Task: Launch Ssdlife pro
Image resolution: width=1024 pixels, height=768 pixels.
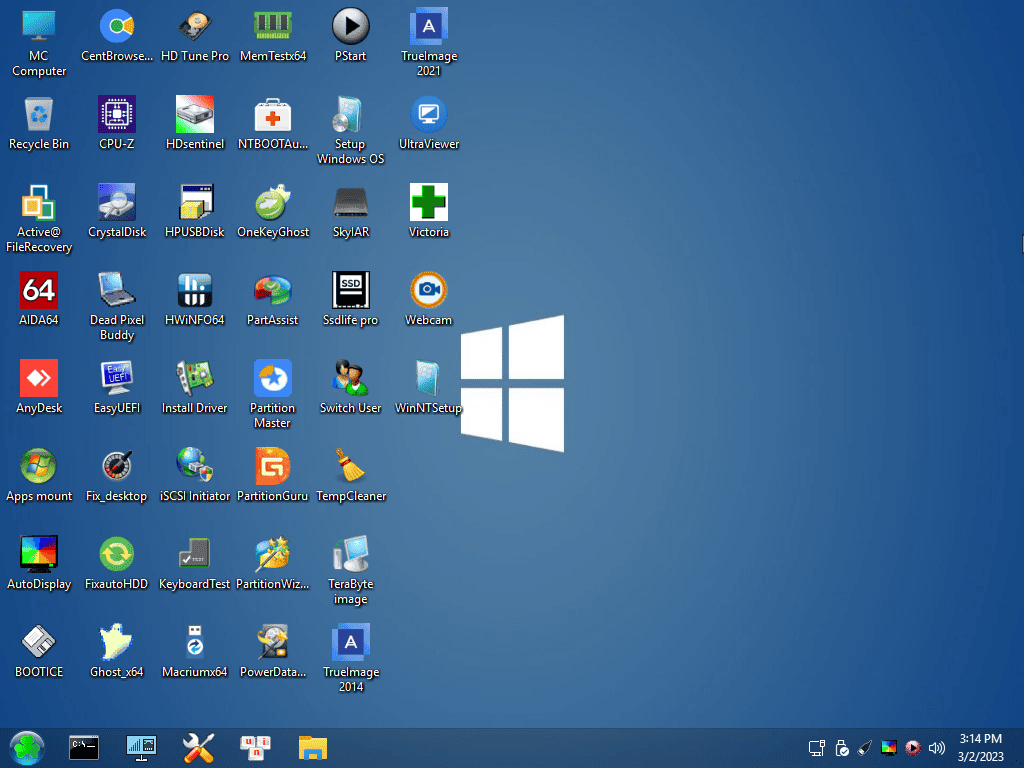Action: click(351, 290)
